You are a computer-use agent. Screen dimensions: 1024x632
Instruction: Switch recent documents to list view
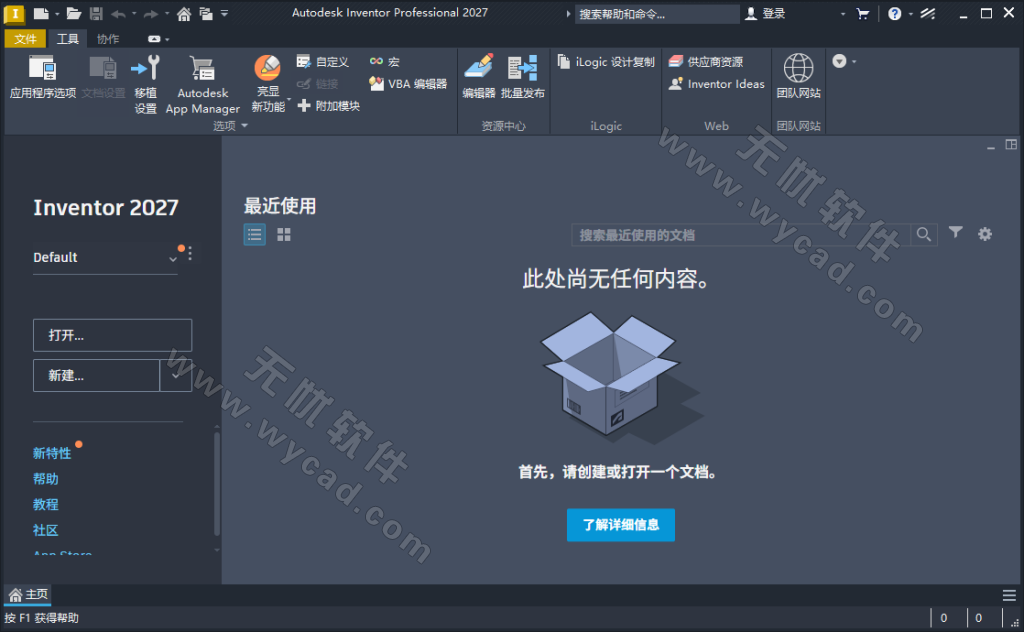tap(254, 234)
